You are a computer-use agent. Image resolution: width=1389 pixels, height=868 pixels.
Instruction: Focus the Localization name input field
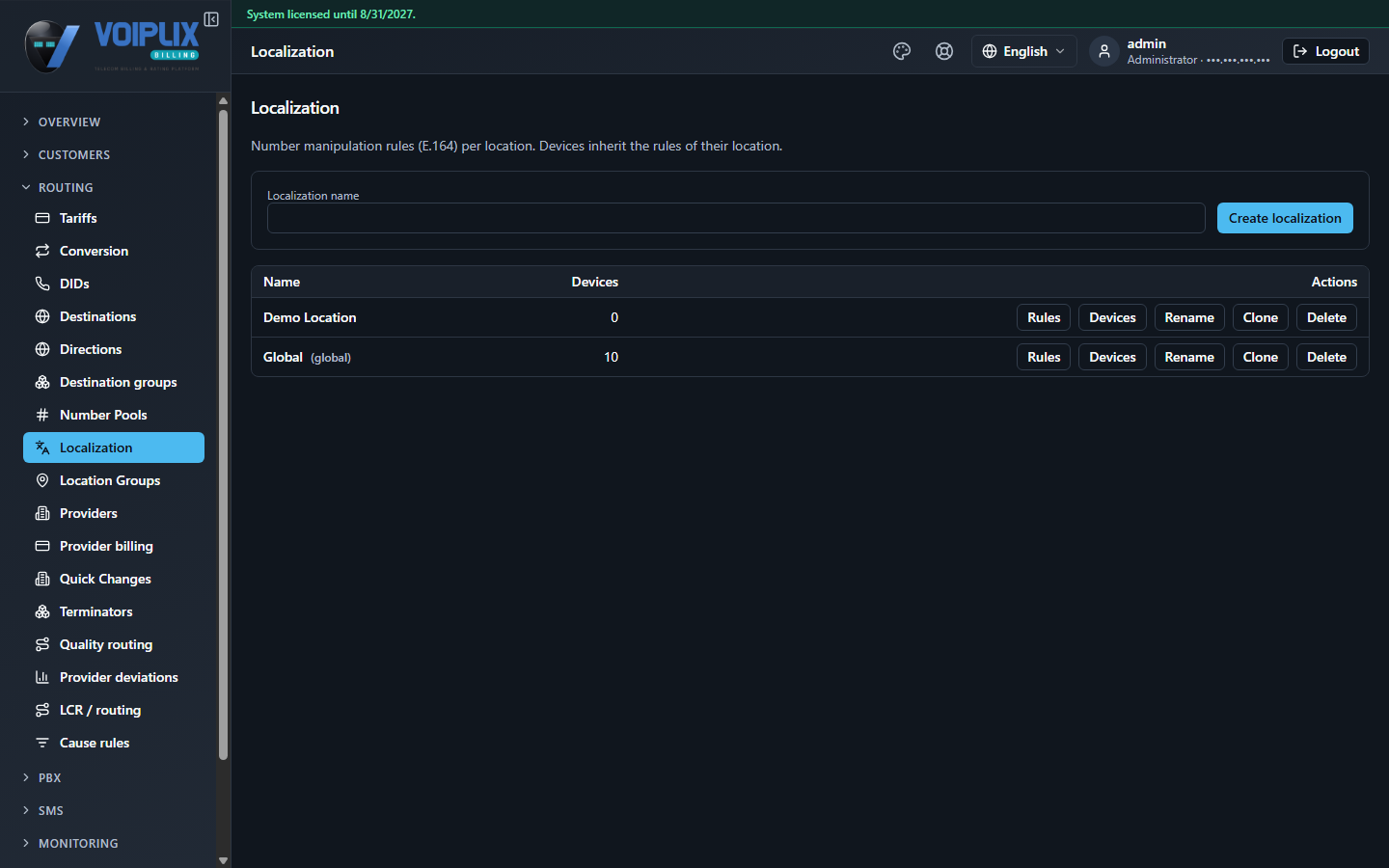coord(736,218)
